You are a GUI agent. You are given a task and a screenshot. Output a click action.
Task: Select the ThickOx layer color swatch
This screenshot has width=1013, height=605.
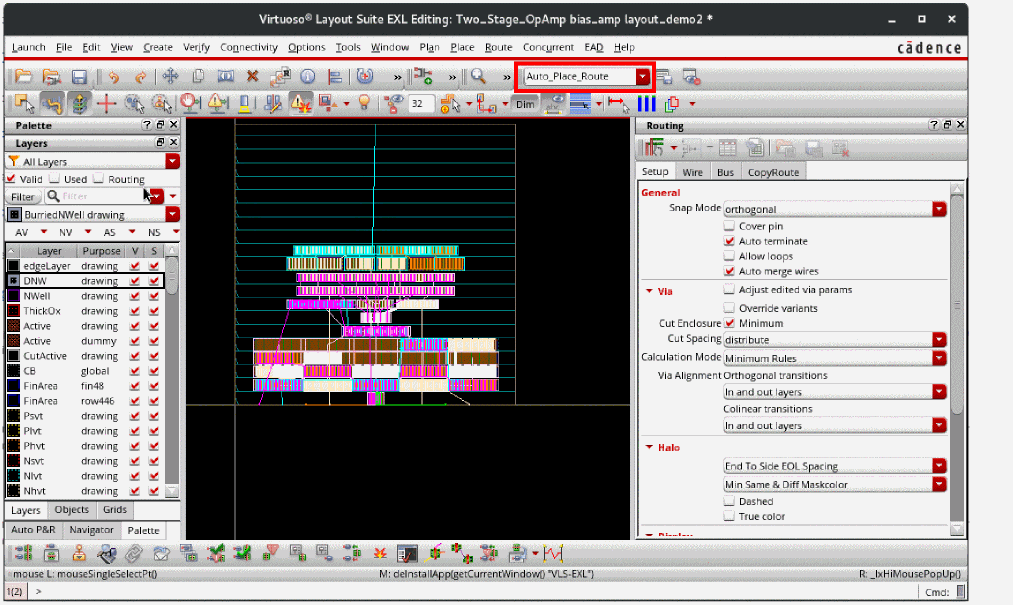[14, 311]
